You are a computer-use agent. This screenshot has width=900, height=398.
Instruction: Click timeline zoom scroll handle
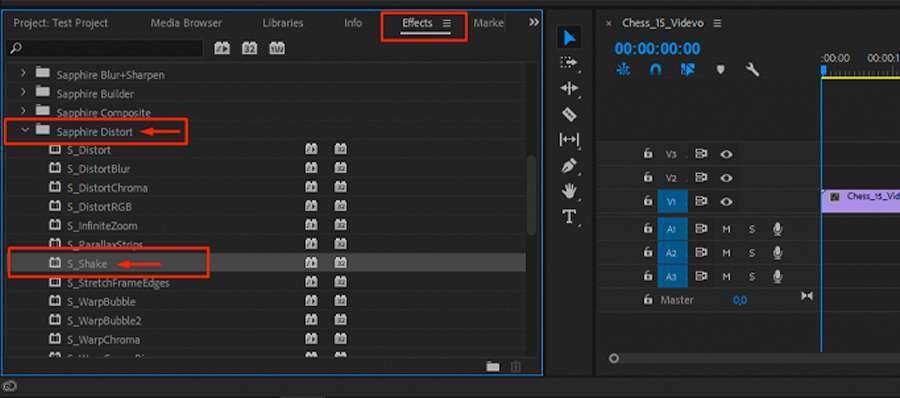click(x=614, y=358)
